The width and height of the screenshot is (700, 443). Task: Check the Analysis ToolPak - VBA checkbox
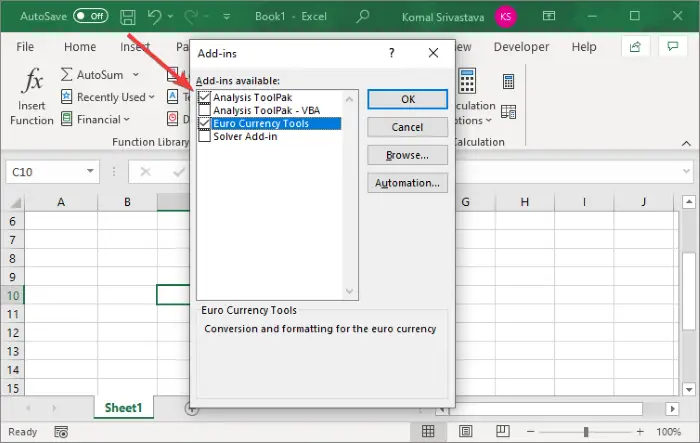pos(204,110)
